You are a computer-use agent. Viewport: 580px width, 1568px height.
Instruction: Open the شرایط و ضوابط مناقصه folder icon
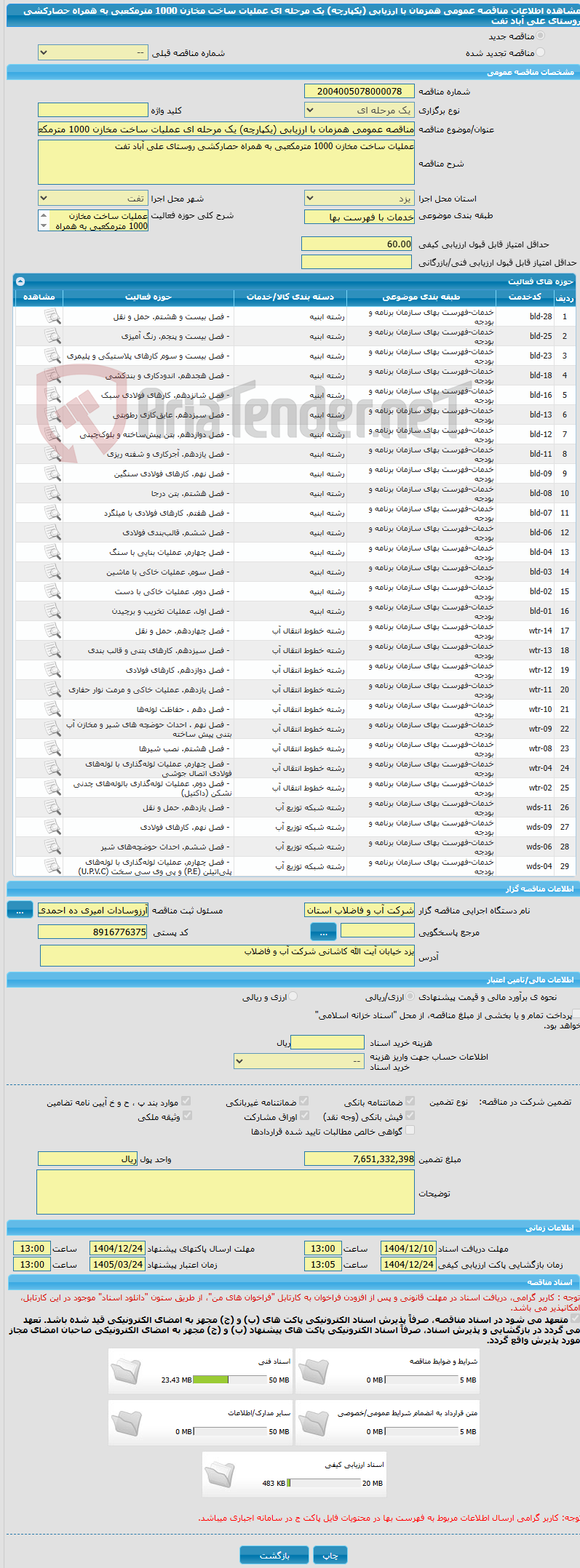[x=313, y=1371]
